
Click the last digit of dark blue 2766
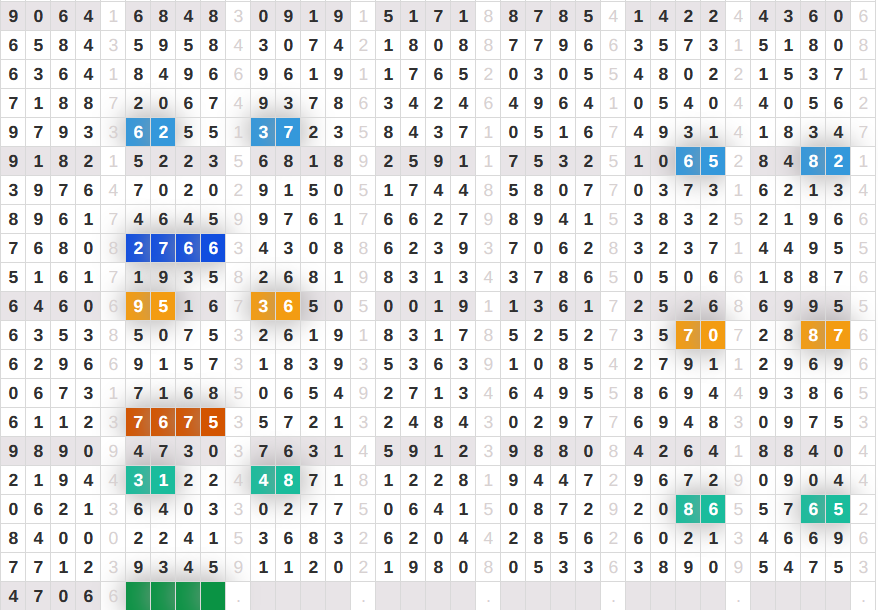pyautogui.click(x=213, y=249)
